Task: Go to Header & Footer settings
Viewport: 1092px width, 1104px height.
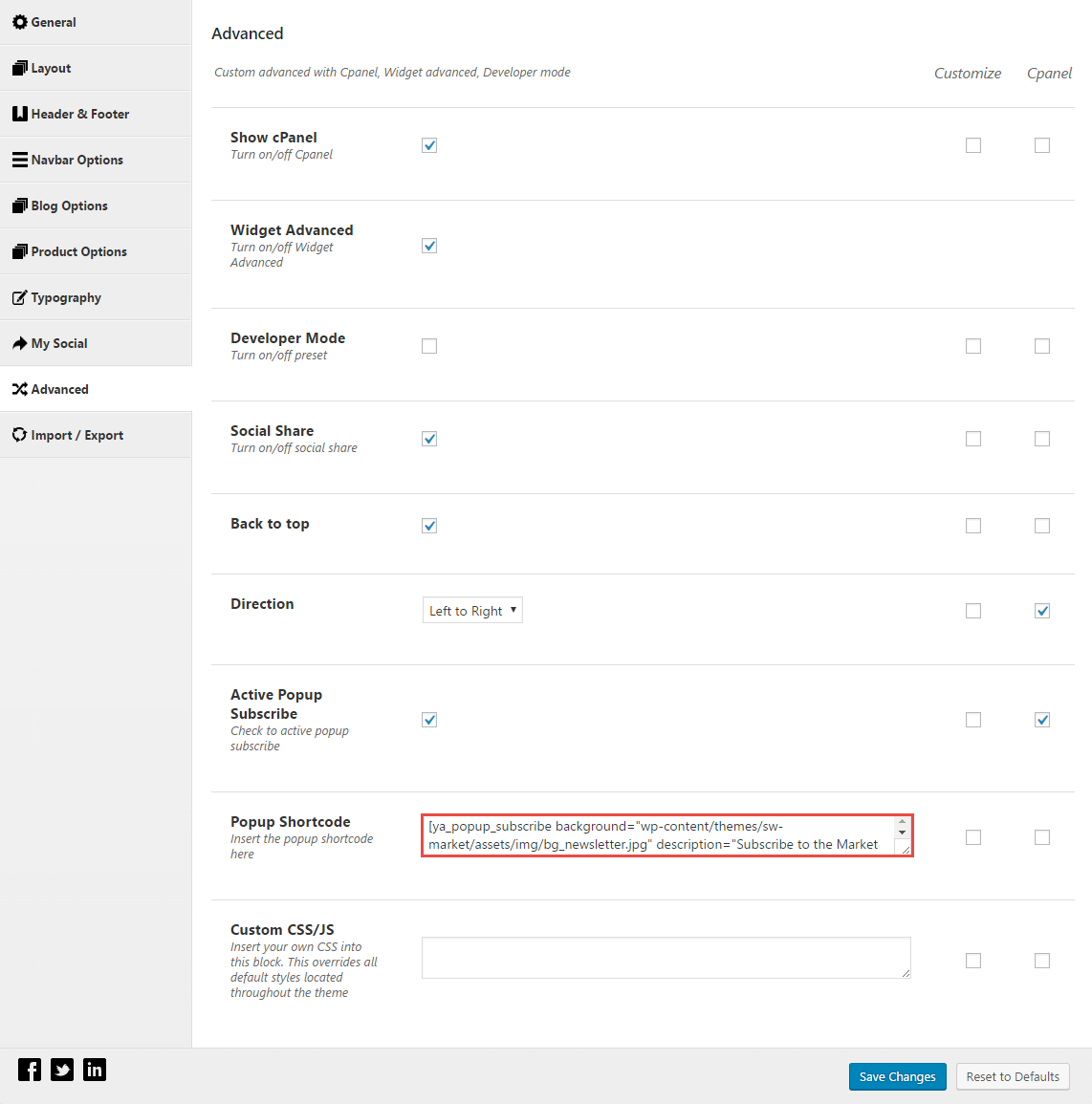Action: pyautogui.click(x=96, y=114)
